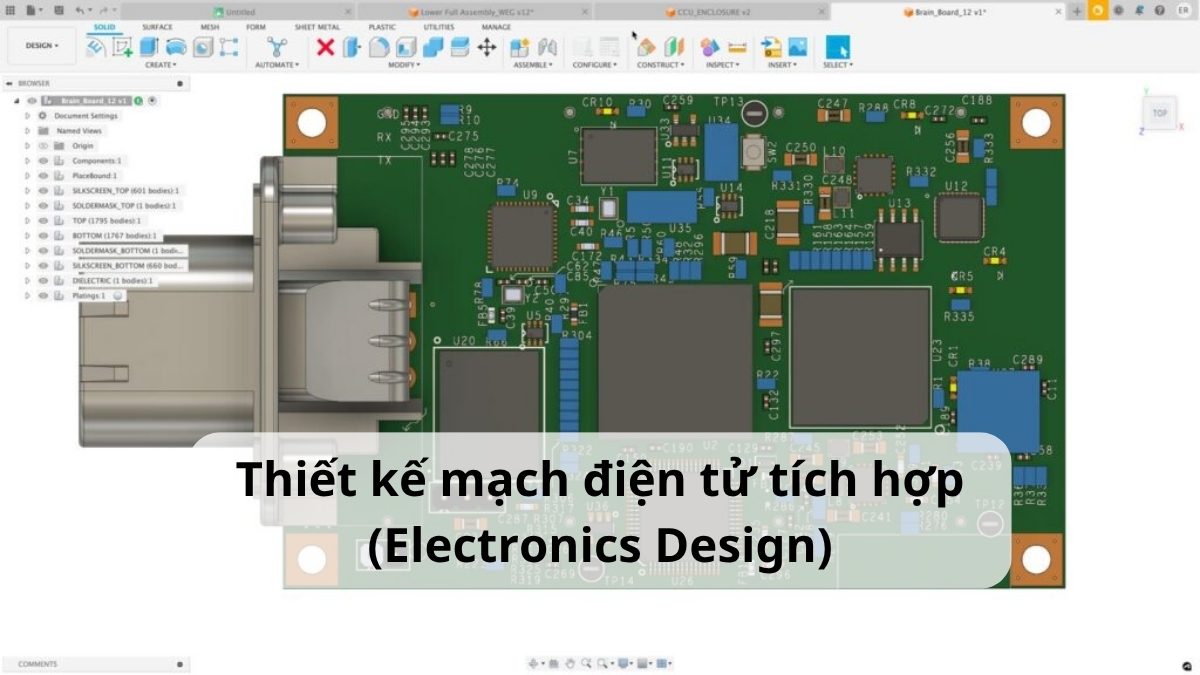Toggle visibility of PlaceBound:1
Image resolution: width=1200 pixels, height=675 pixels.
(x=43, y=176)
